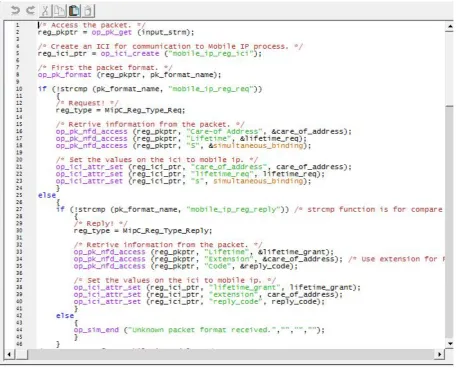Viewport: 456px width, 369px height.
Task: Click the vertical scrollbar up arrow
Action: click(450, 26)
